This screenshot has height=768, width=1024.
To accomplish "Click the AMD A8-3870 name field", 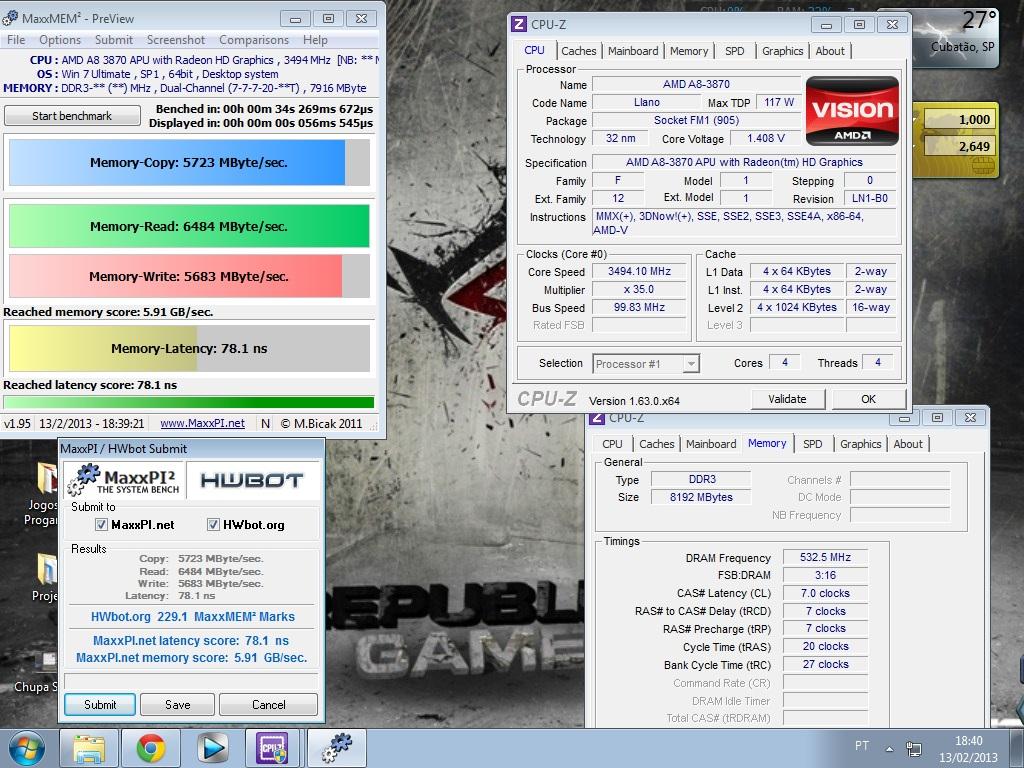I will (x=696, y=84).
